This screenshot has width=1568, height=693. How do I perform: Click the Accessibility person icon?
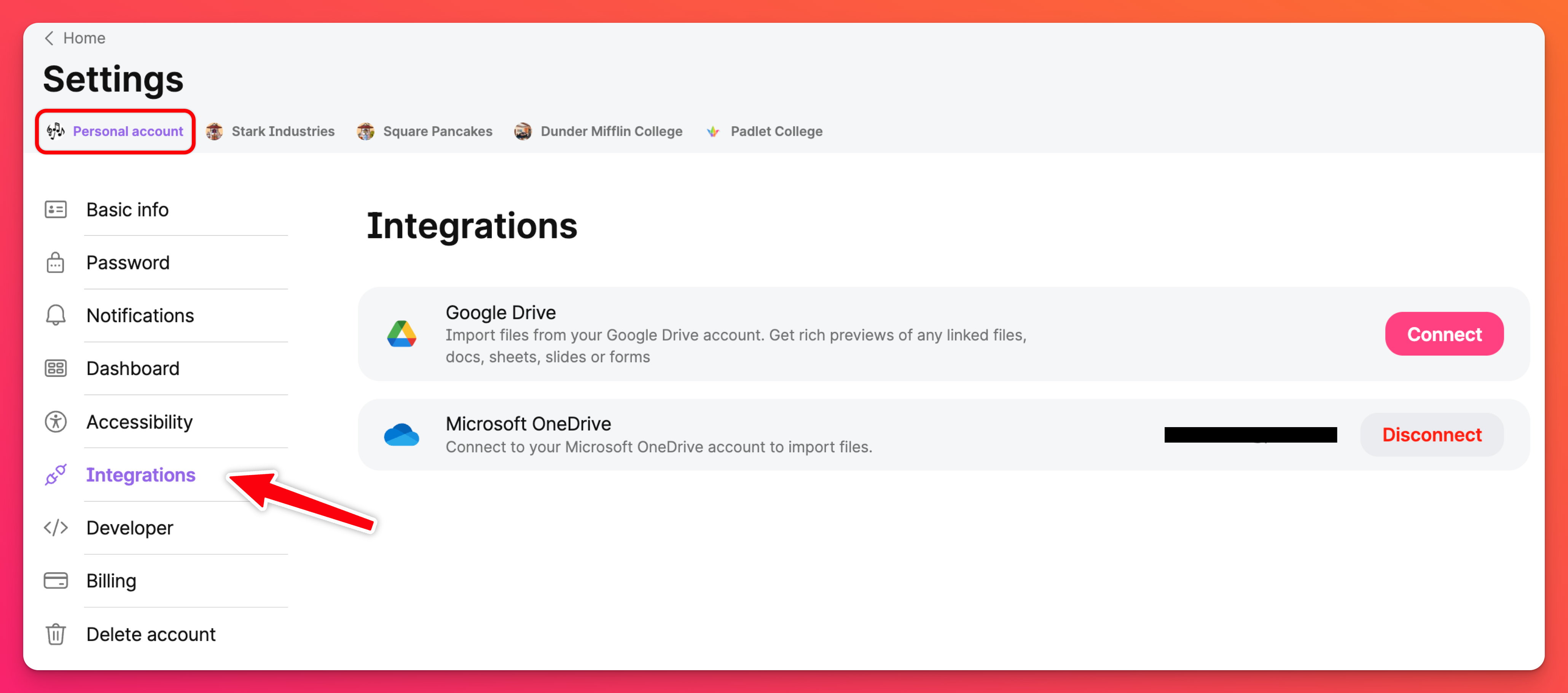[x=56, y=422]
